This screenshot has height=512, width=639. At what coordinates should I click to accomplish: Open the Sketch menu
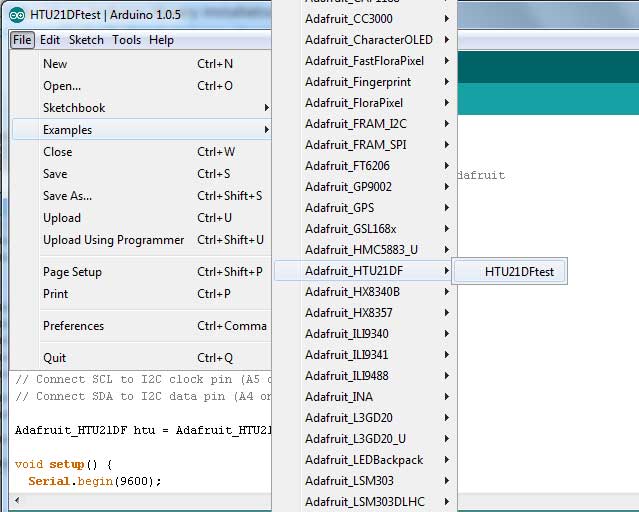[86, 40]
